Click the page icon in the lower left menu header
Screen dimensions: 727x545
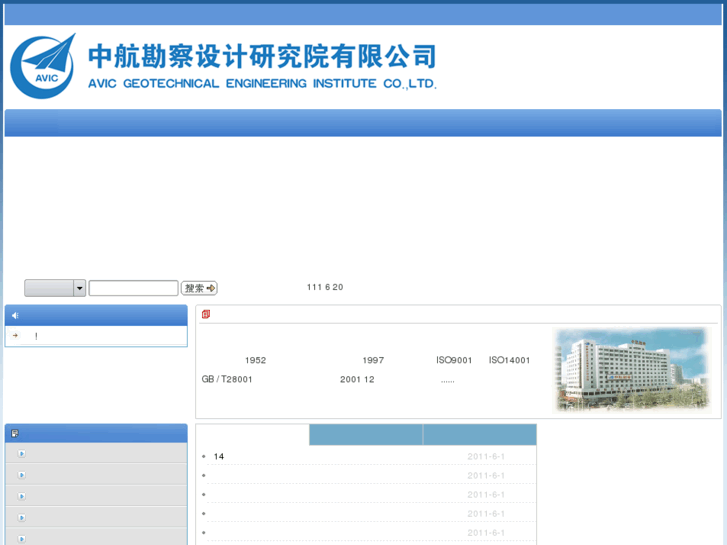(x=15, y=433)
